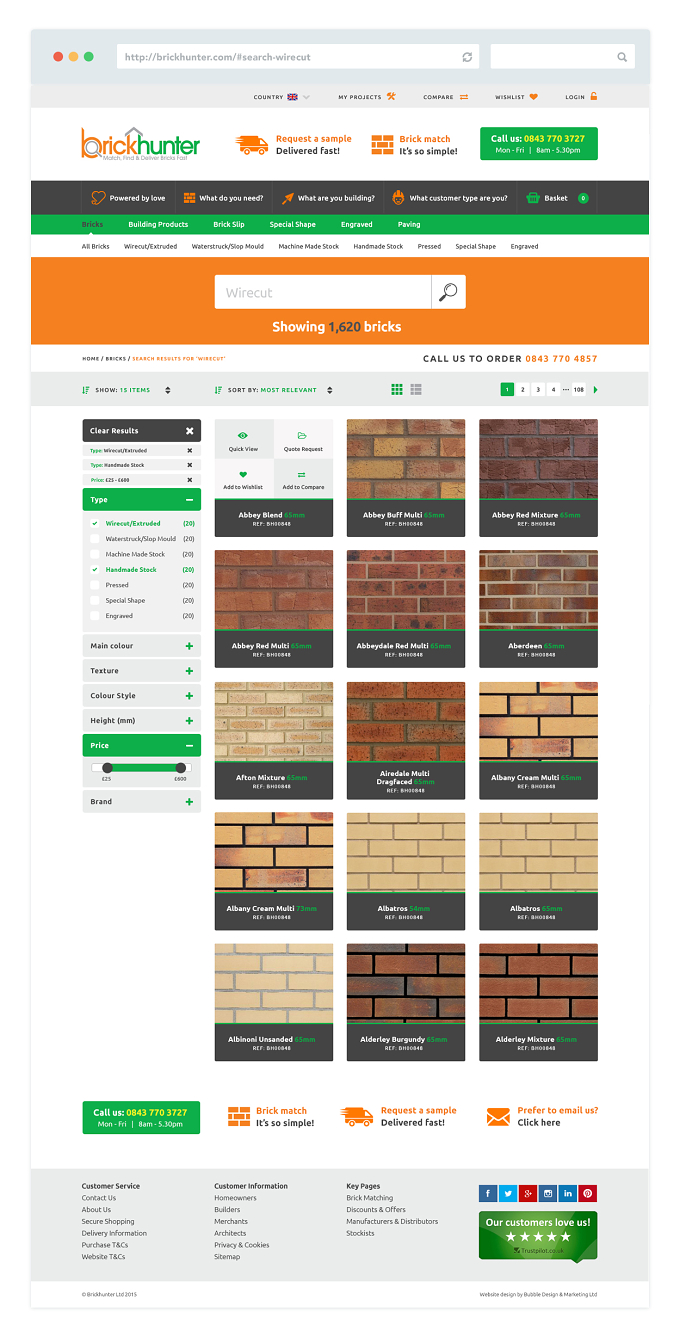Image resolution: width=680 pixels, height=1343 pixels.
Task: Open the Basket icon in navigation
Action: point(533,198)
